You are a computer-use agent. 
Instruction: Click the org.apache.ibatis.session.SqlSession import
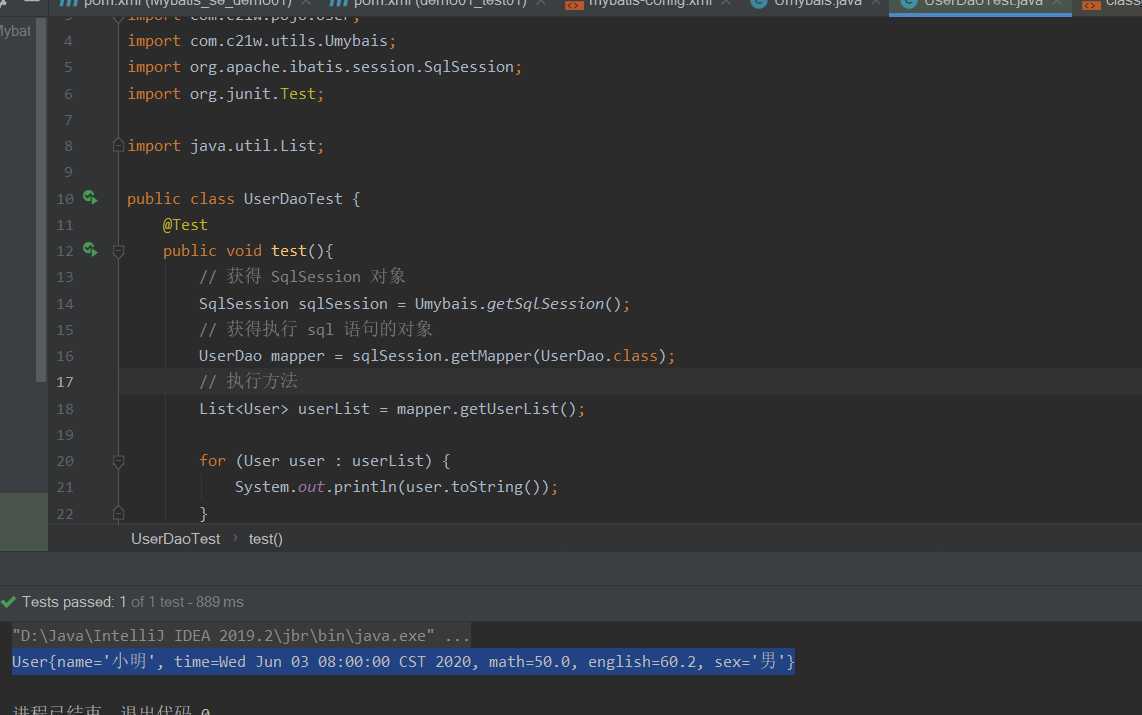pyautogui.click(x=325, y=67)
